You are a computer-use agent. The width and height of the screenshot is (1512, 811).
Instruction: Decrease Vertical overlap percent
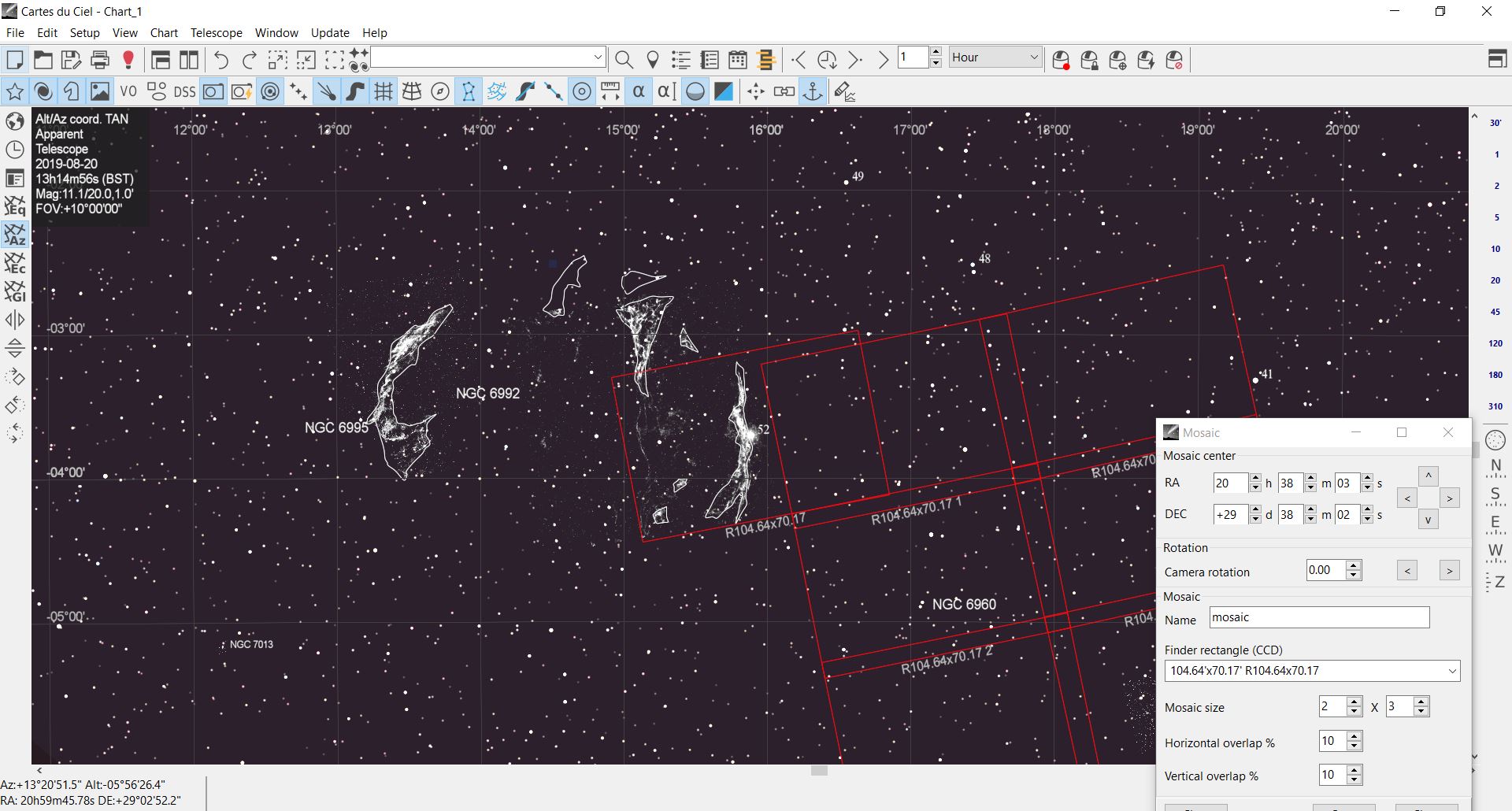point(1354,780)
